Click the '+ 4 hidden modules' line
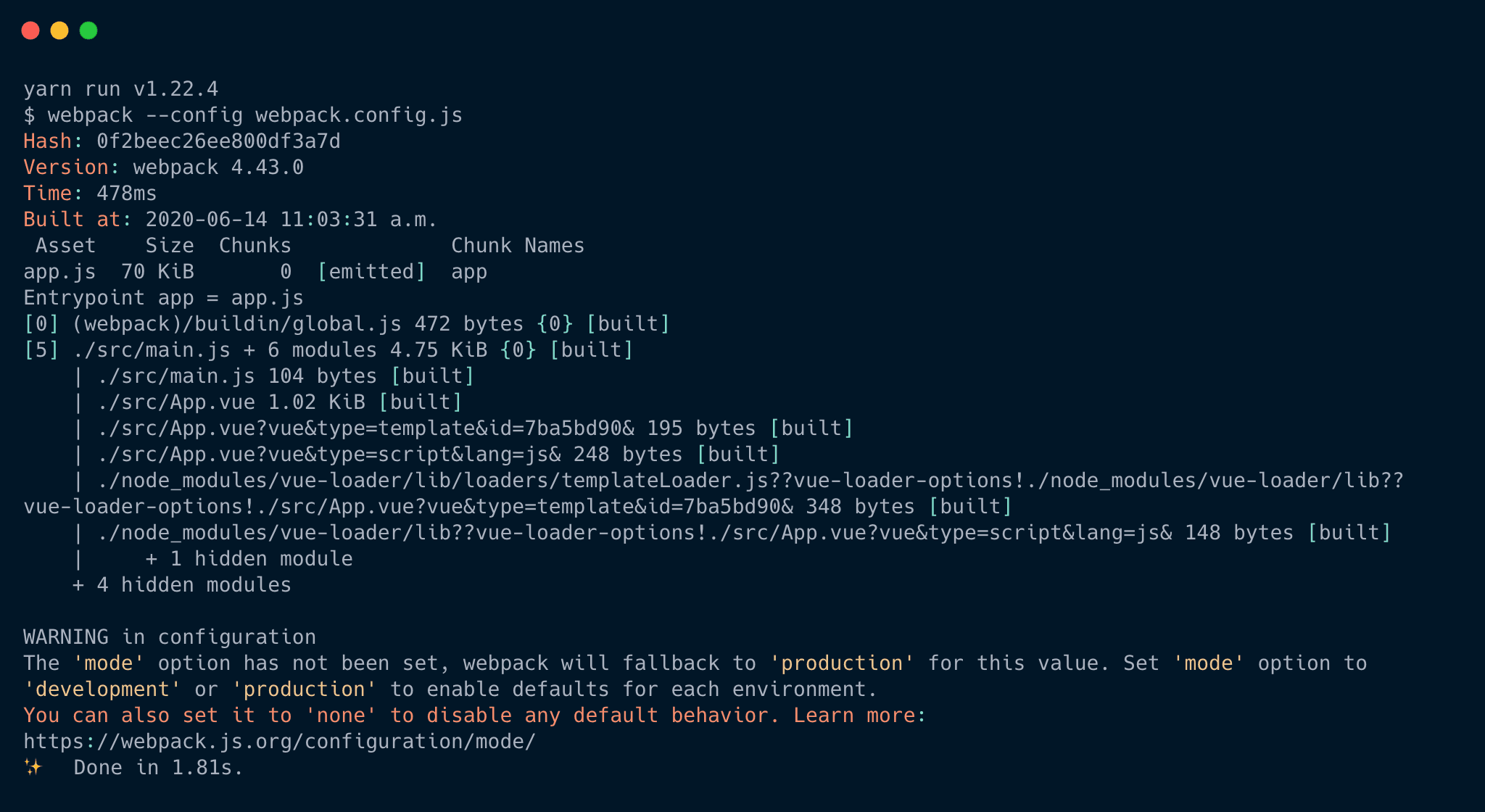Image resolution: width=1485 pixels, height=812 pixels. coord(182,585)
